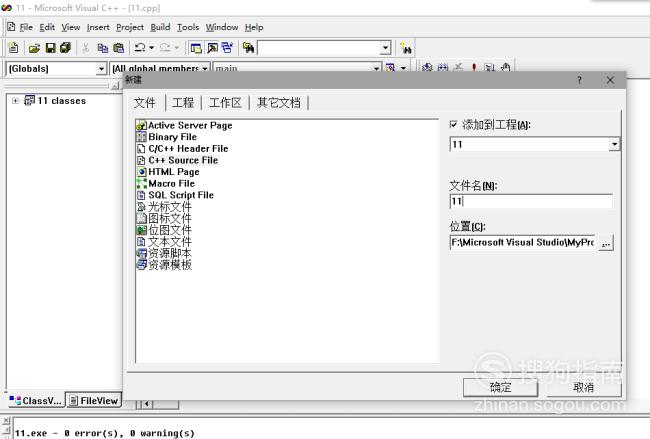Click the Build icon in build toolbar
650x439 pixels.
(x=443, y=67)
